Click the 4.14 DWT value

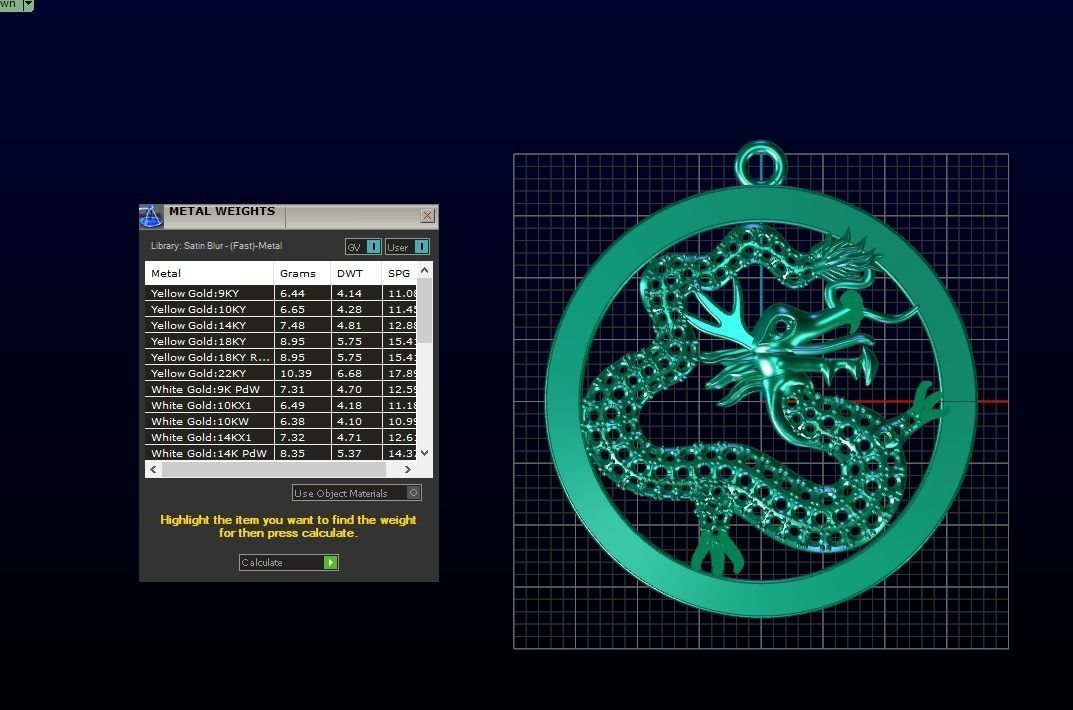[x=349, y=293]
